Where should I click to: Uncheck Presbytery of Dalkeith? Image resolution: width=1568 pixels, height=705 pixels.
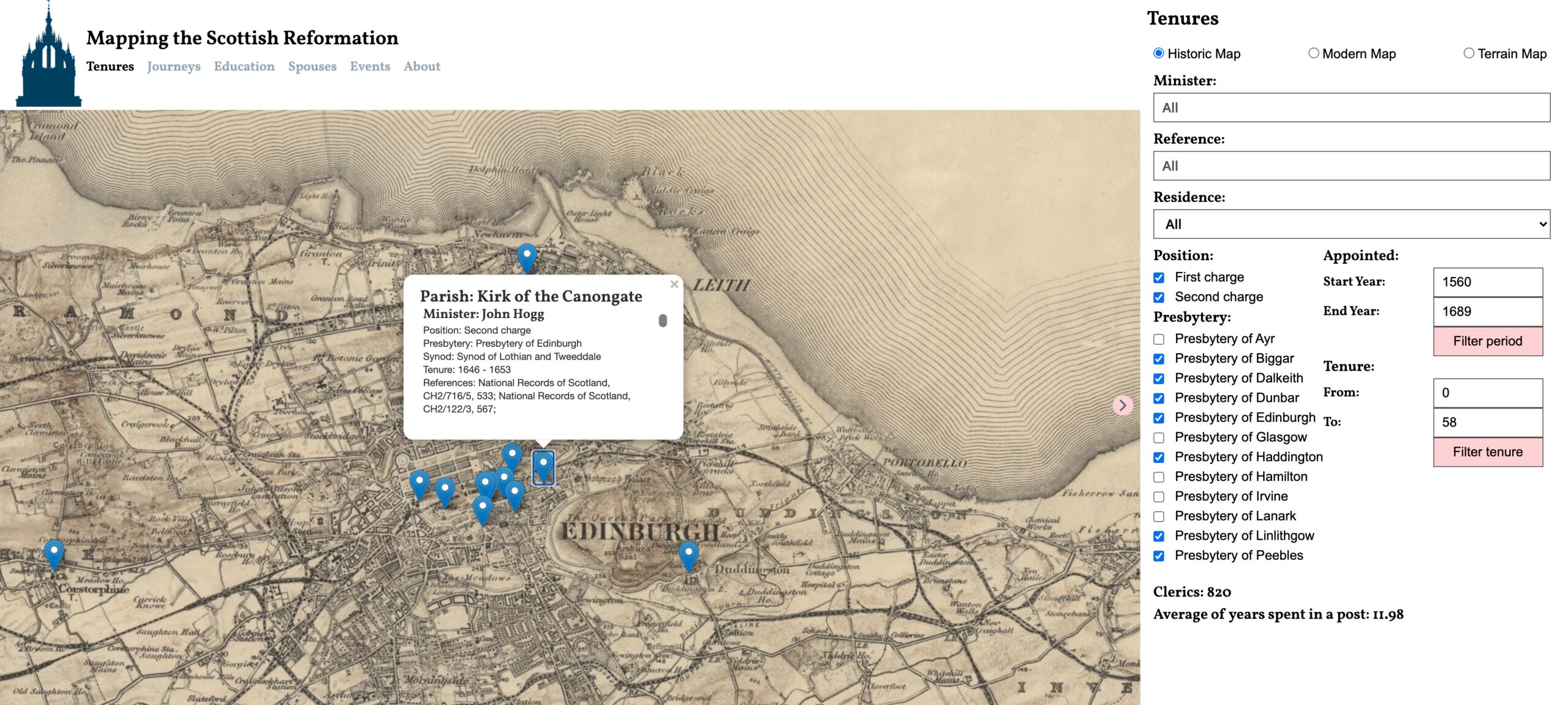coord(1159,379)
